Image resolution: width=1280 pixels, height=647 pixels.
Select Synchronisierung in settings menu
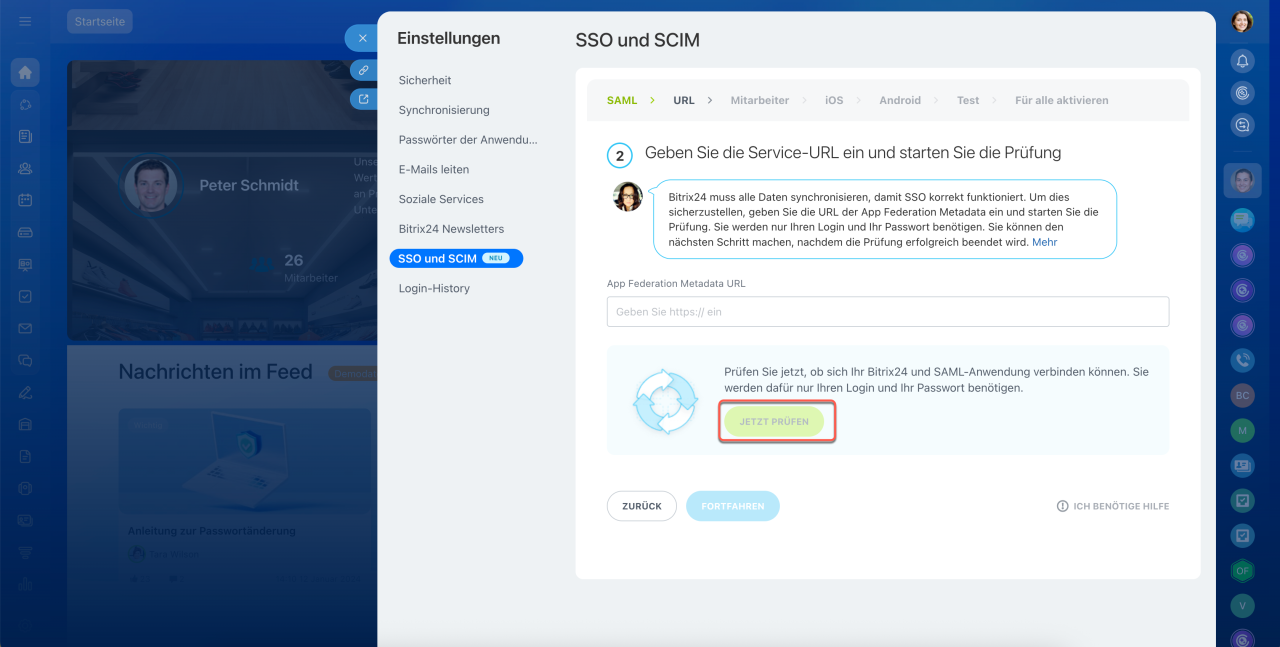coord(444,110)
